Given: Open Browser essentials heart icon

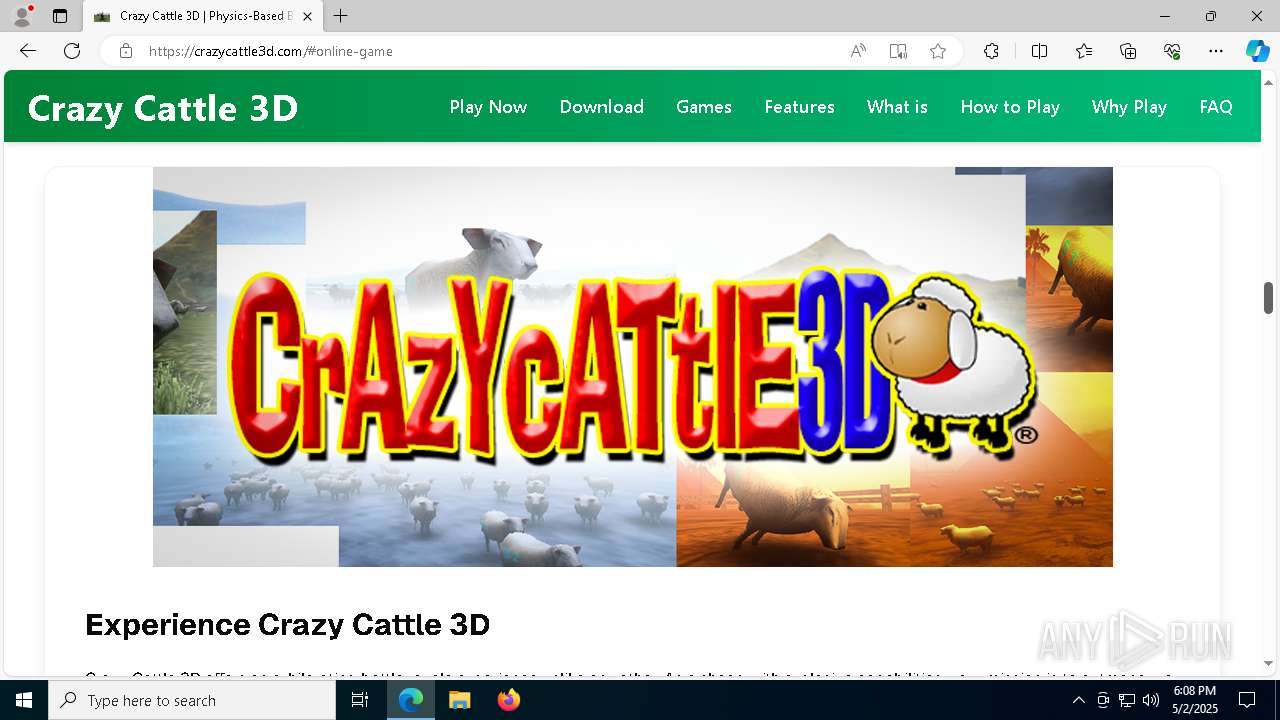Looking at the screenshot, I should (x=1172, y=51).
